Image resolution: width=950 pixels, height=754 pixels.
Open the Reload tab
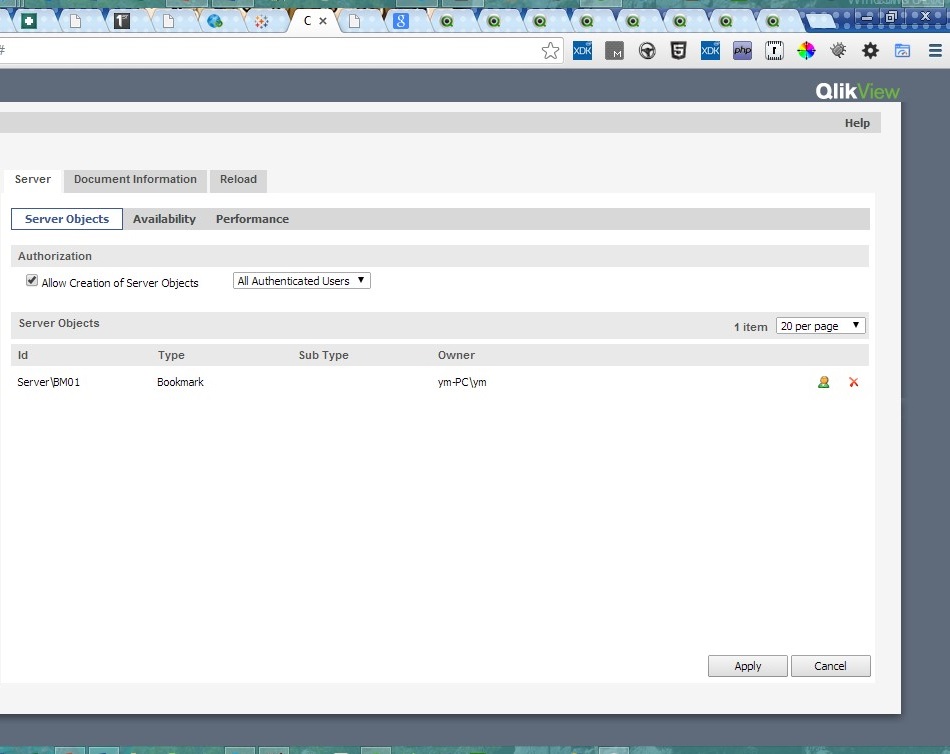tap(238, 179)
